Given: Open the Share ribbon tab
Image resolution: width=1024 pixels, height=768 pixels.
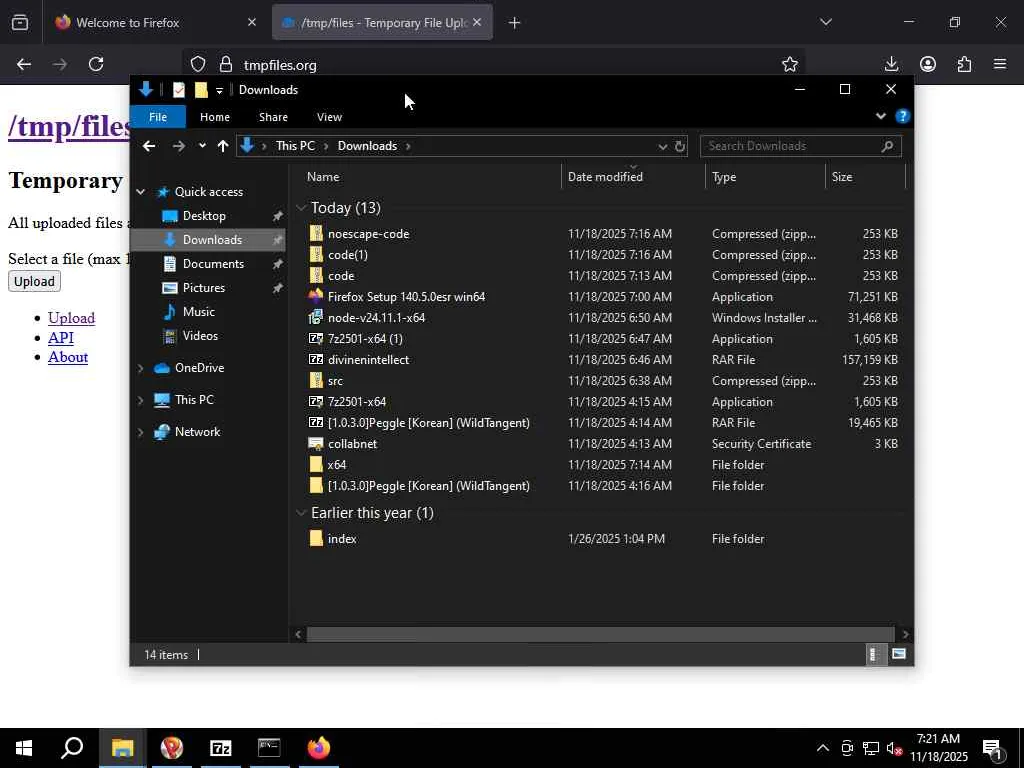Looking at the screenshot, I should click(273, 117).
